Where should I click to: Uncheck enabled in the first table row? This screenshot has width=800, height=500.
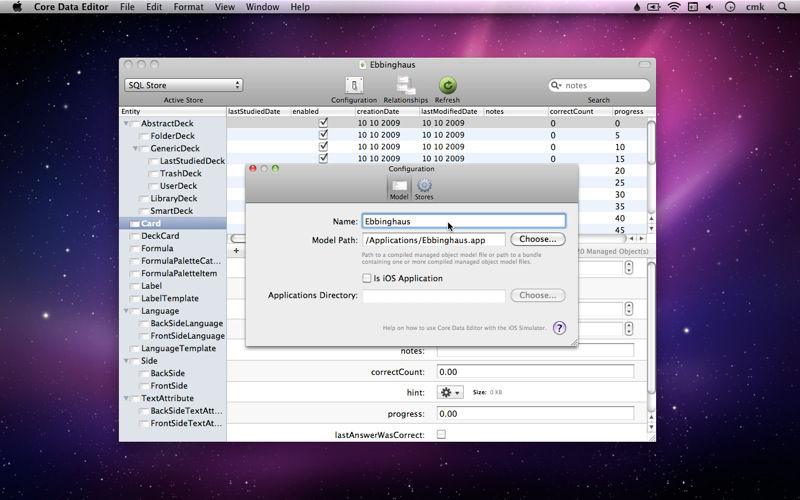[323, 123]
